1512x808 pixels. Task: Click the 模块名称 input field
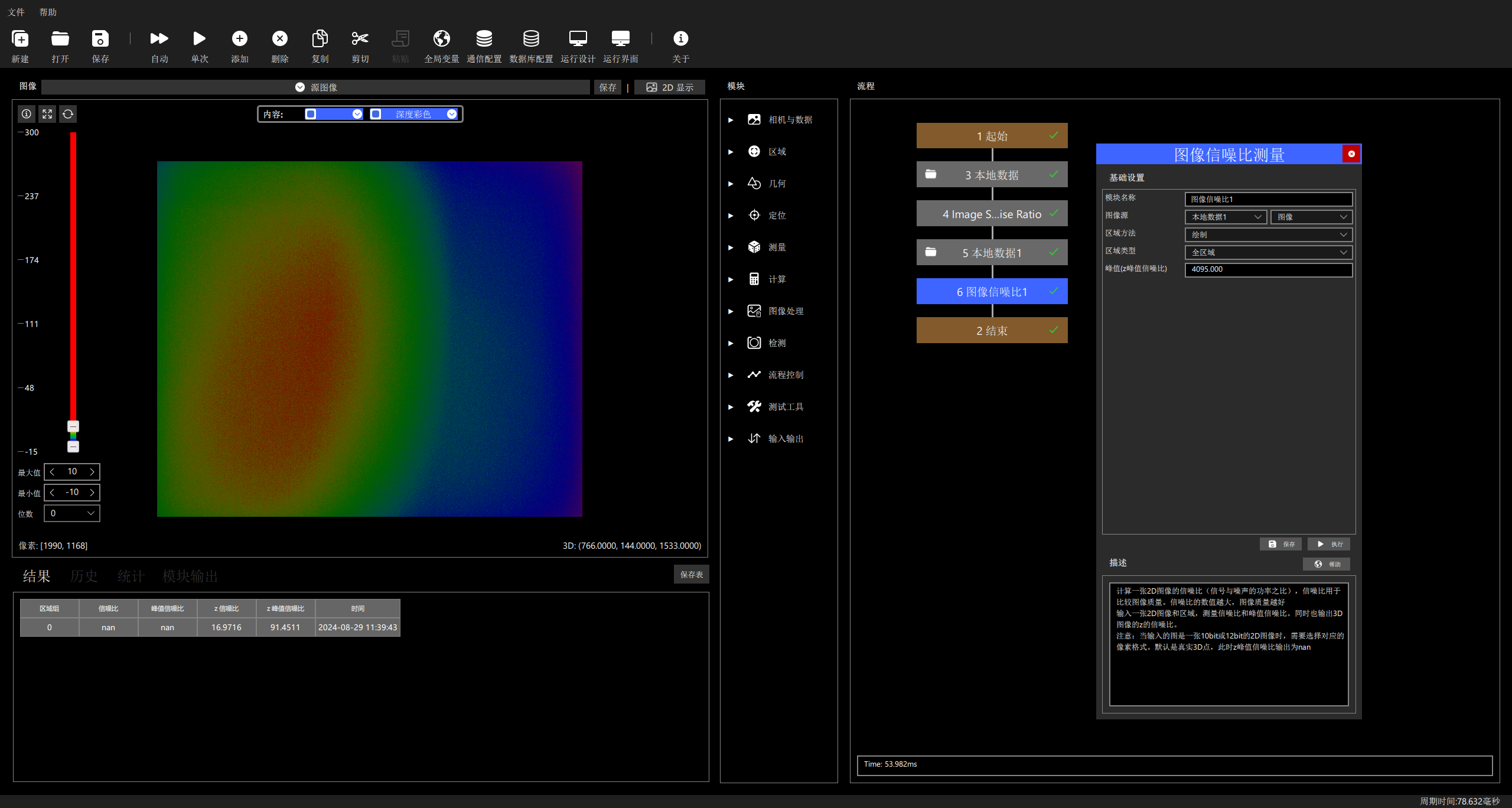tap(1269, 199)
